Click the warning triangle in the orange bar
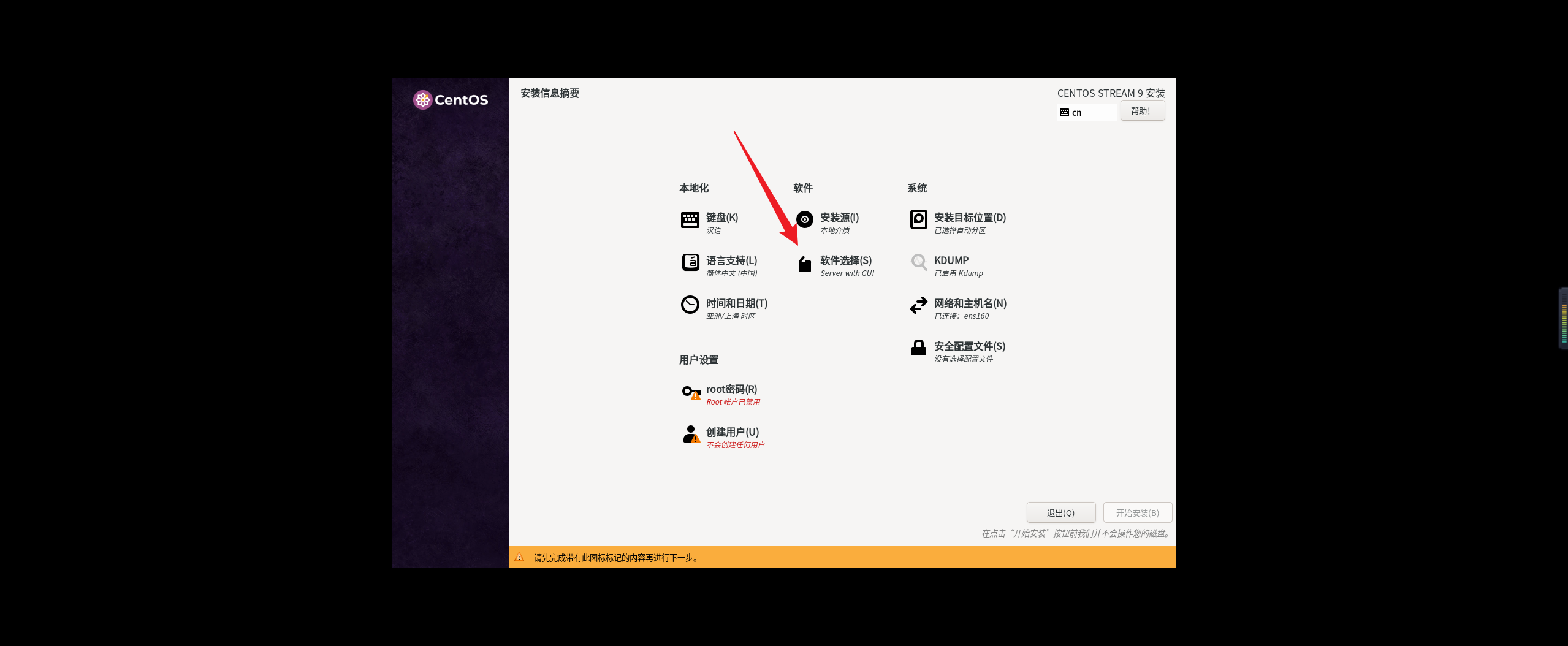Image resolution: width=1568 pixels, height=646 pixels. (519, 557)
